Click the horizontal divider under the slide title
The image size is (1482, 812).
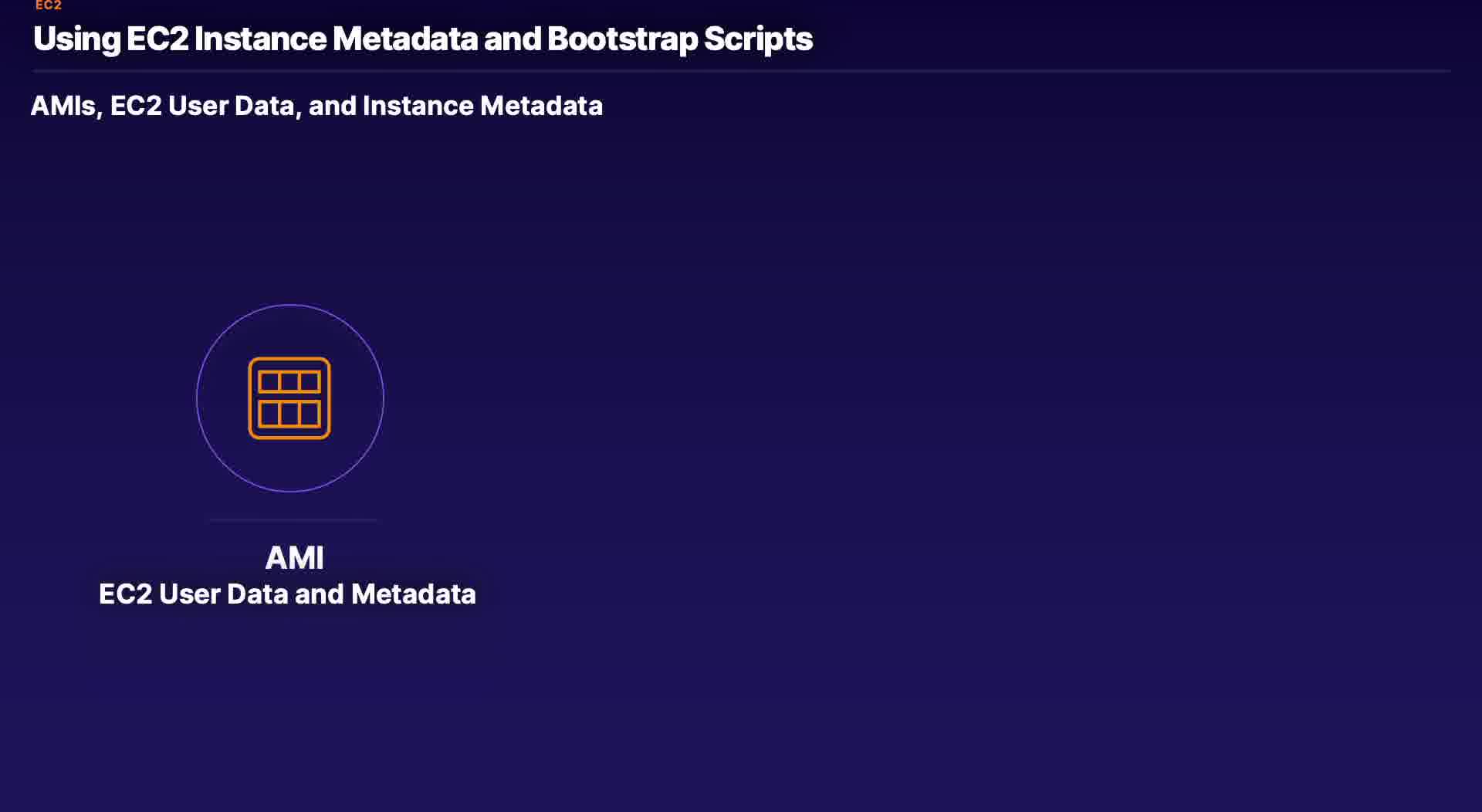coord(741,71)
